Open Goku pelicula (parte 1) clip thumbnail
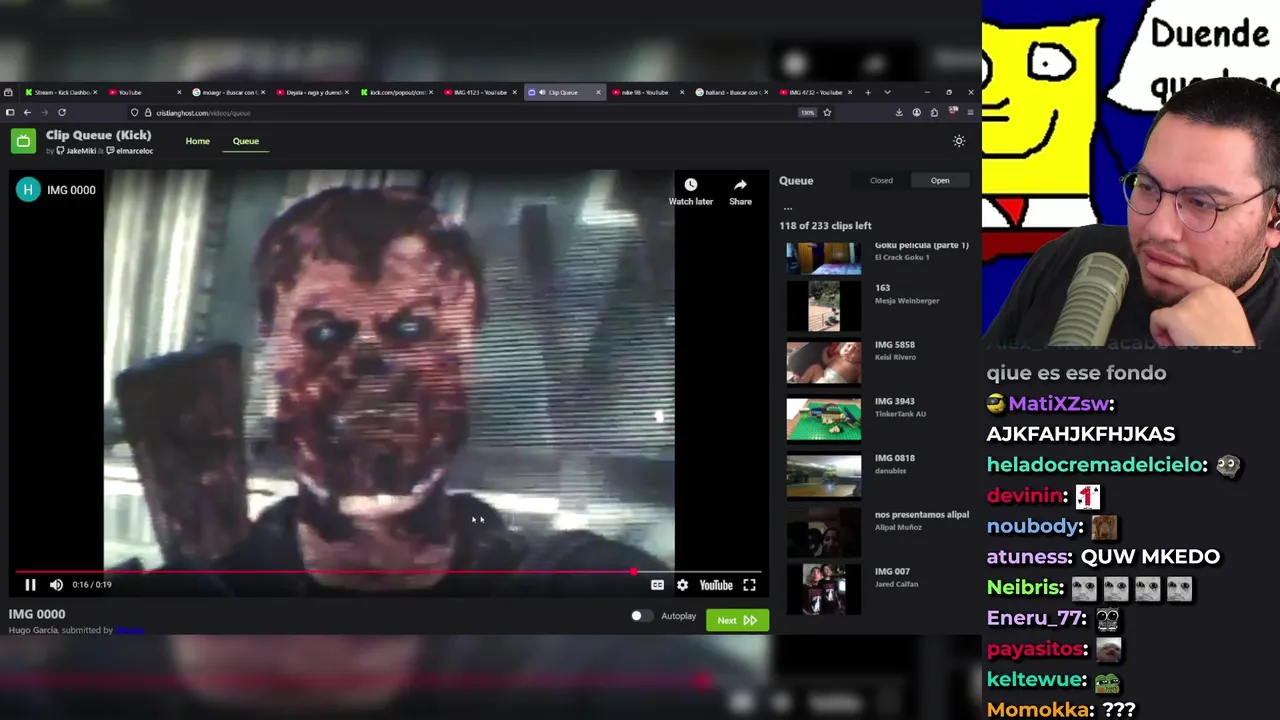The height and width of the screenshot is (720, 1280). [x=823, y=258]
